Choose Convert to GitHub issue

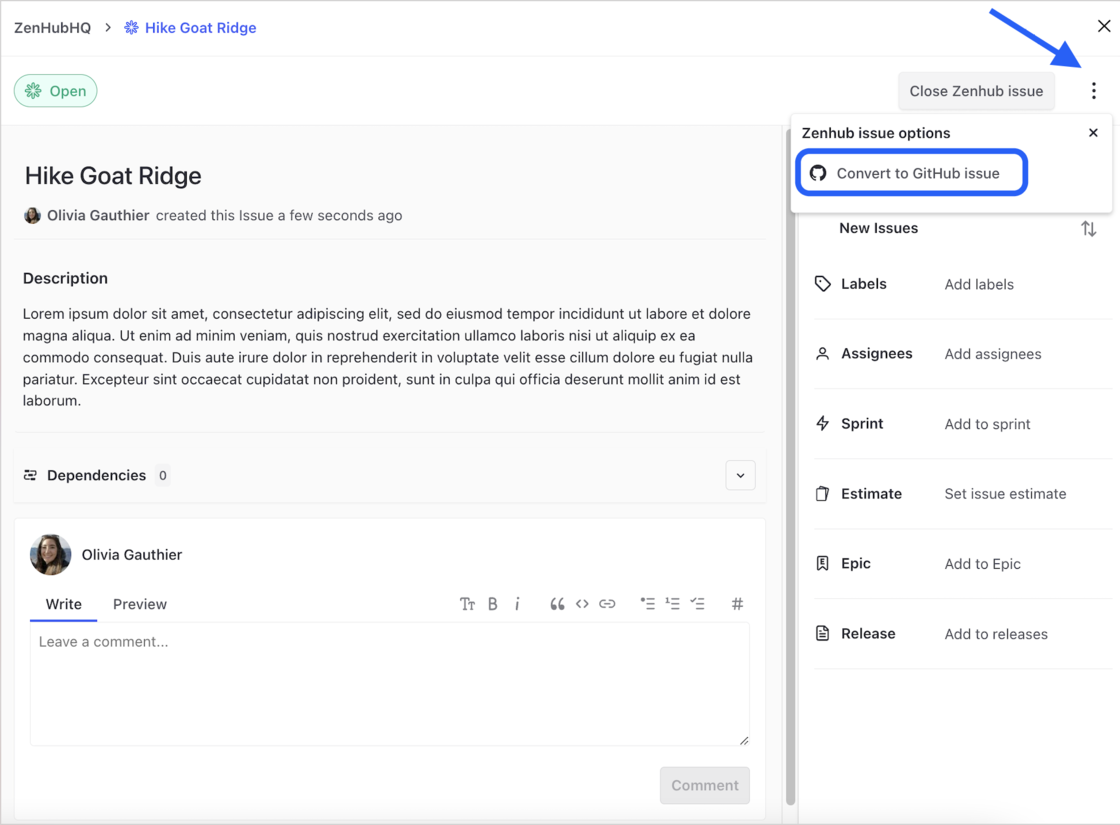(x=911, y=172)
